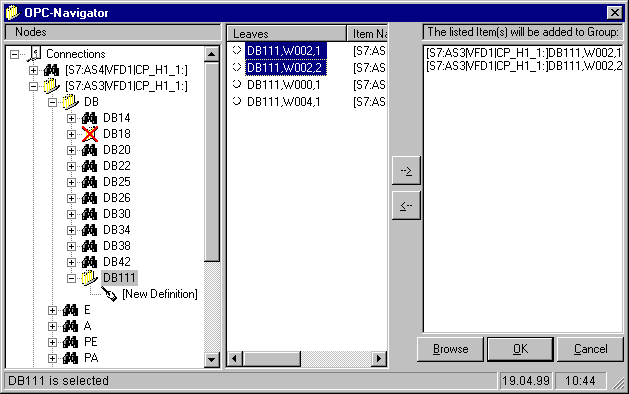Confirm with the OK button
The width and height of the screenshot is (629, 394).
click(520, 349)
